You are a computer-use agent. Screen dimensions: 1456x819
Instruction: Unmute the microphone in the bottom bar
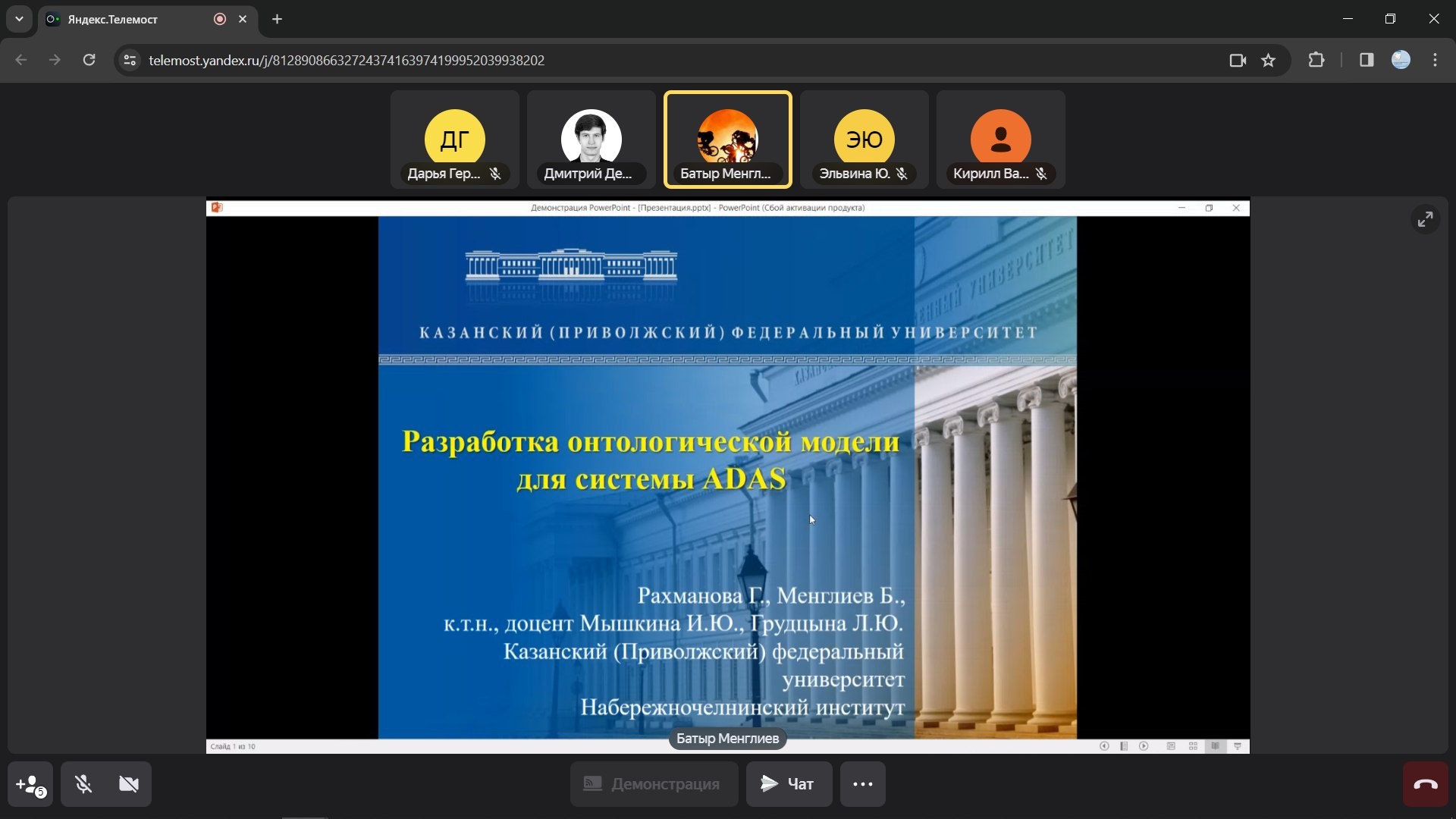click(x=83, y=784)
